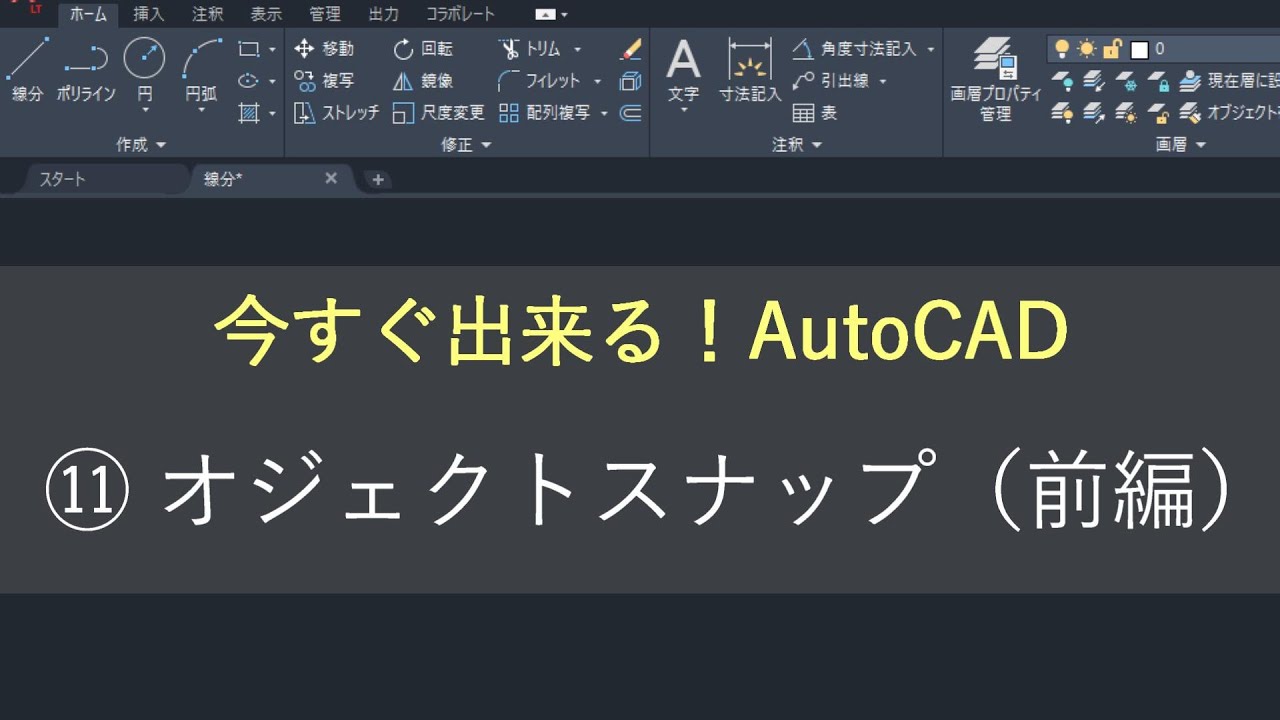The image size is (1280, 720).
Task: Activate the 複写 (Copy) command
Action: coord(325,81)
